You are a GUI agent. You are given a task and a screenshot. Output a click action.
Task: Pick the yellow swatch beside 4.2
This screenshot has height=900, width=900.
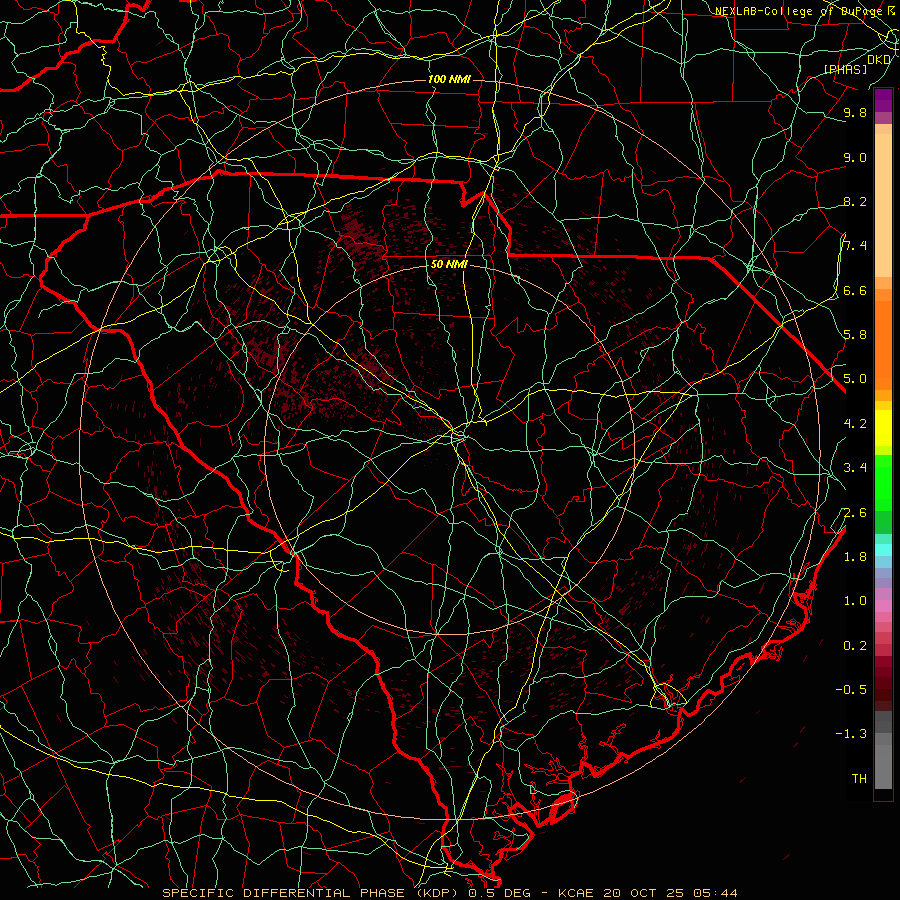(883, 428)
